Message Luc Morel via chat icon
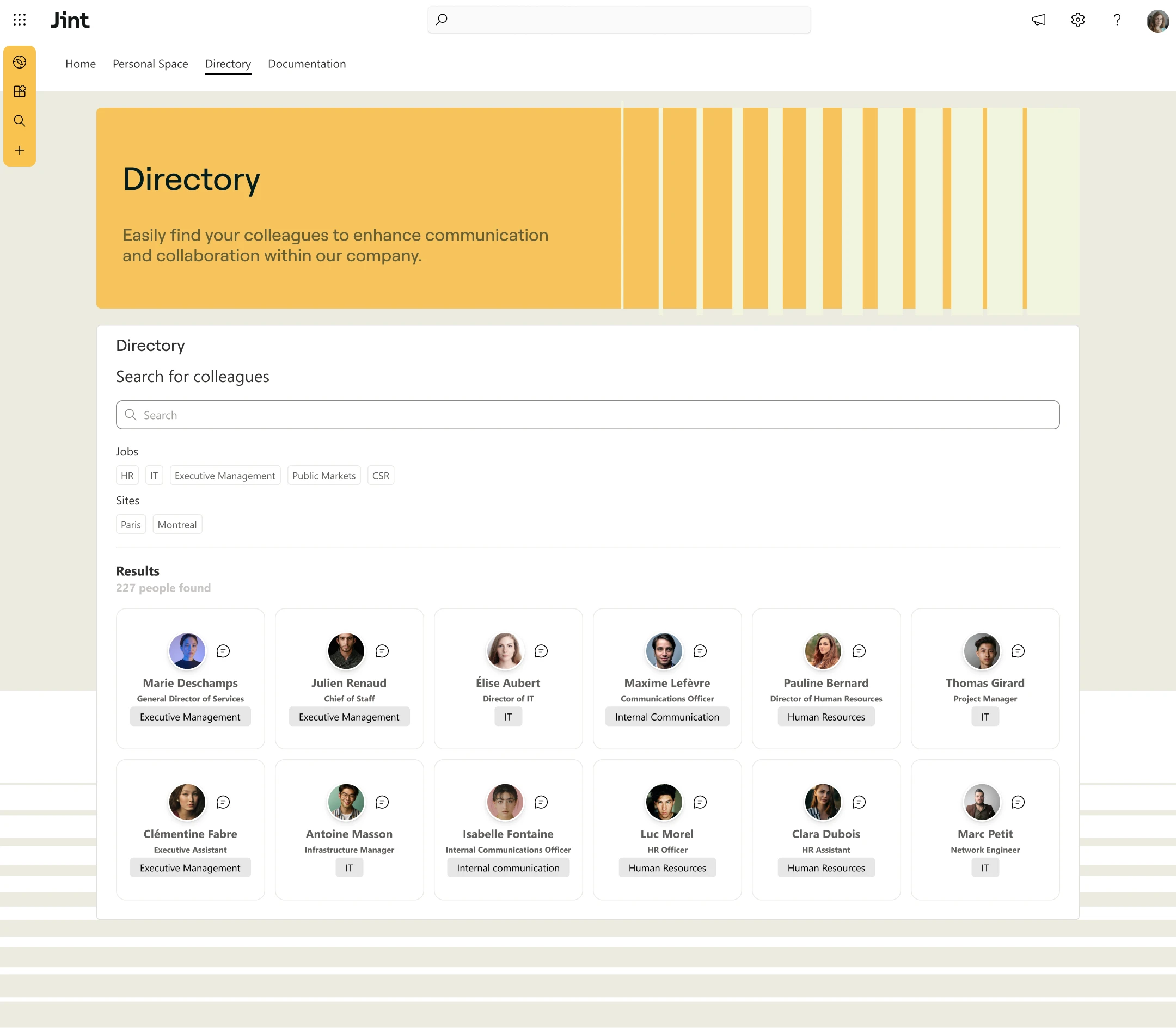 coord(700,802)
